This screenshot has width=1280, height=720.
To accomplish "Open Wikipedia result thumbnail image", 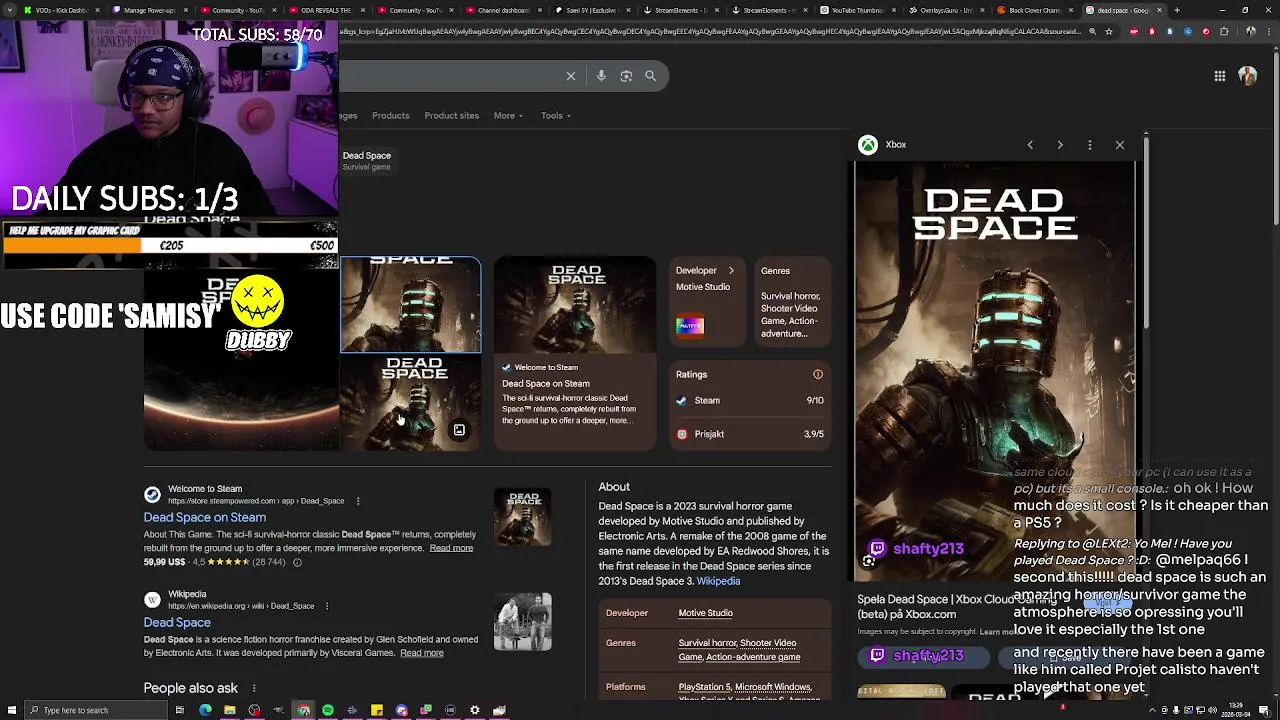I will tap(522, 622).
